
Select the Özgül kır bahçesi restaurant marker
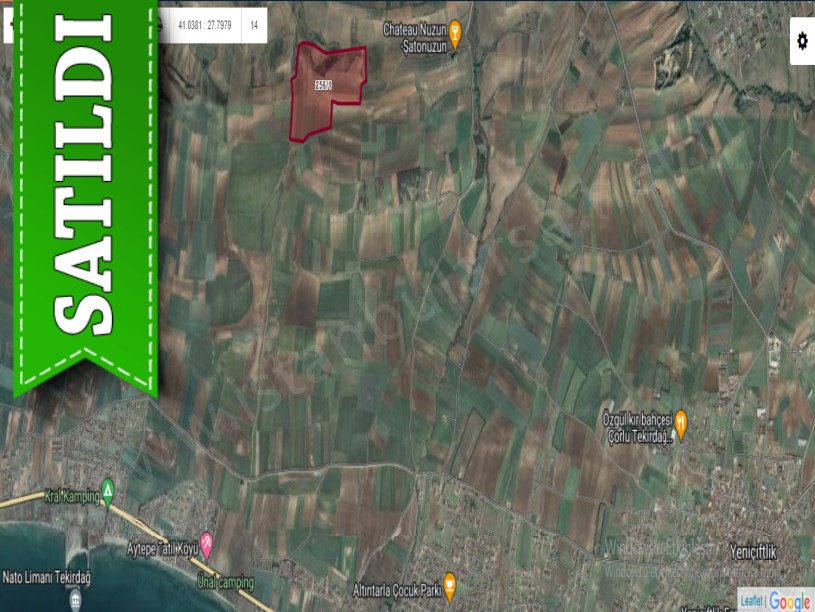click(x=681, y=421)
